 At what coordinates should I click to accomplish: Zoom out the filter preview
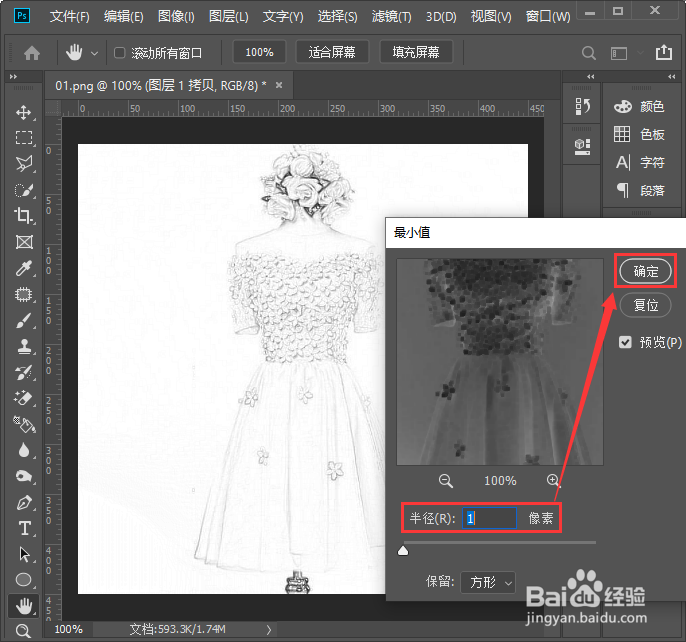pos(445,481)
